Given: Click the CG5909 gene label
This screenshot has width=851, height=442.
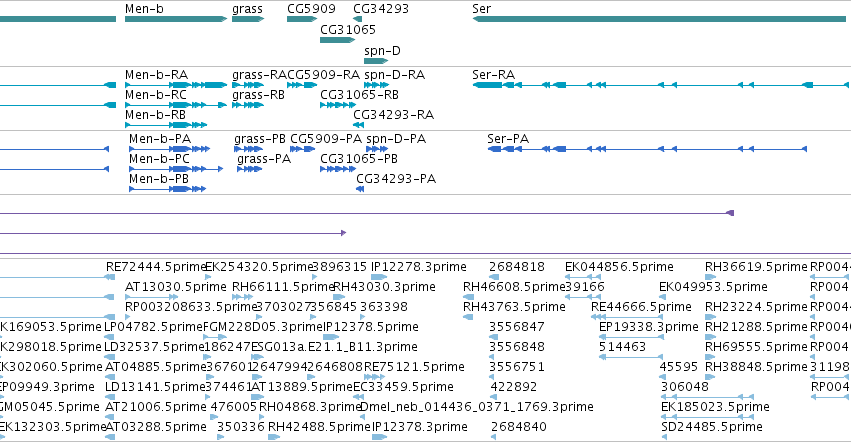Looking at the screenshot, I should 312,9.
